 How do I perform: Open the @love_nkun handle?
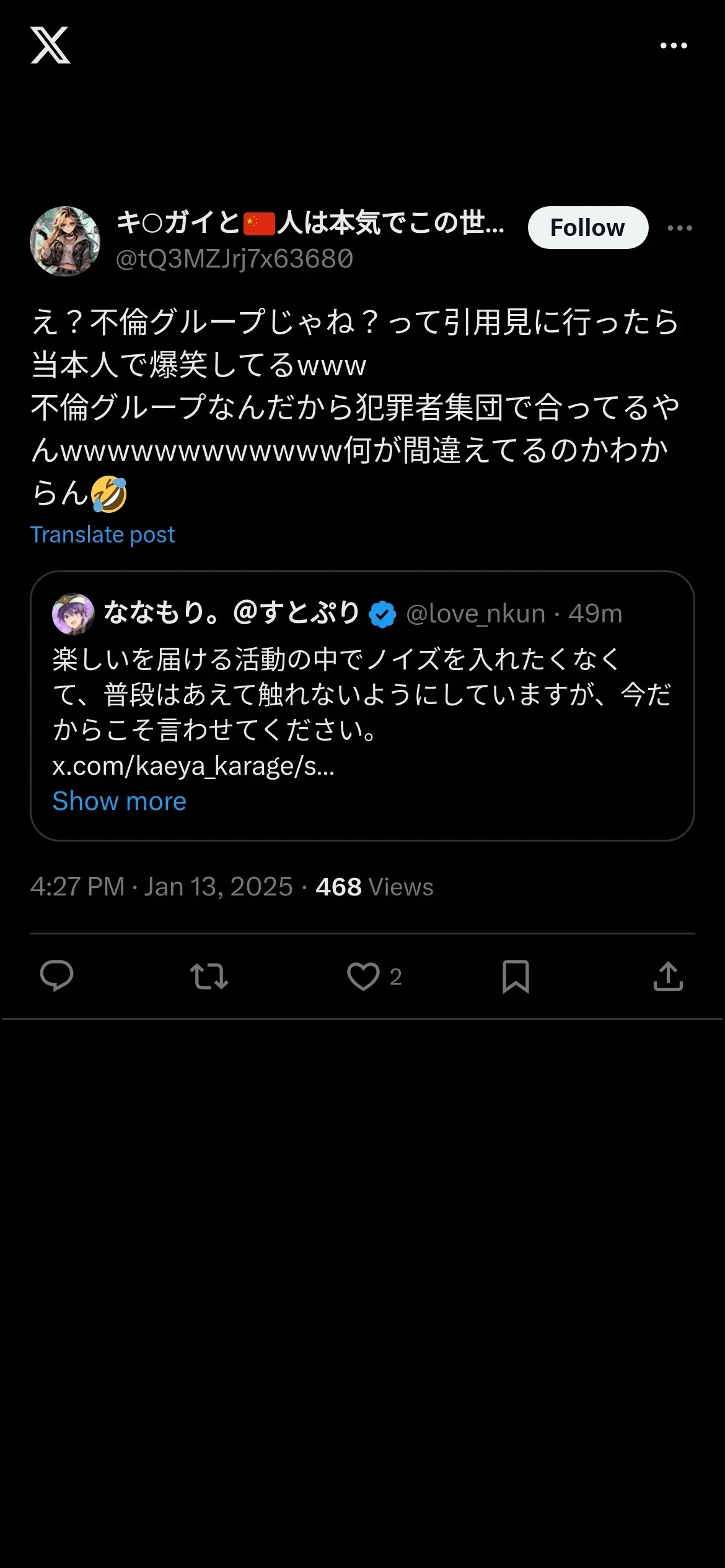point(475,614)
